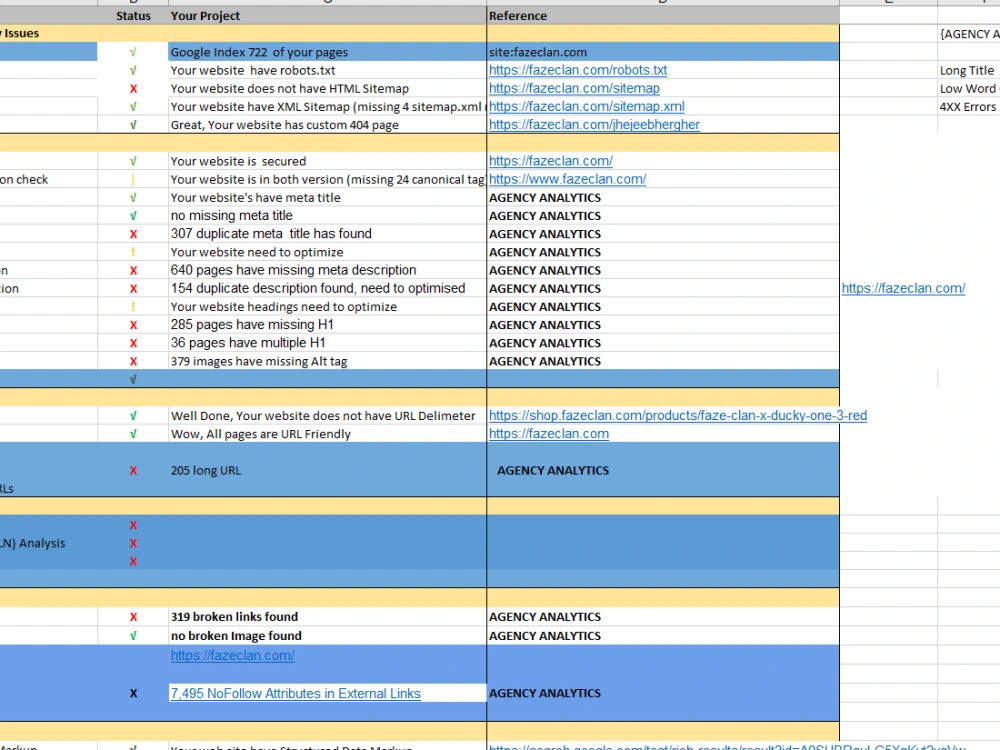Select AGENCY ANALYTICS cell in 319 broken links row
This screenshot has width=1000, height=750.
coord(663,617)
